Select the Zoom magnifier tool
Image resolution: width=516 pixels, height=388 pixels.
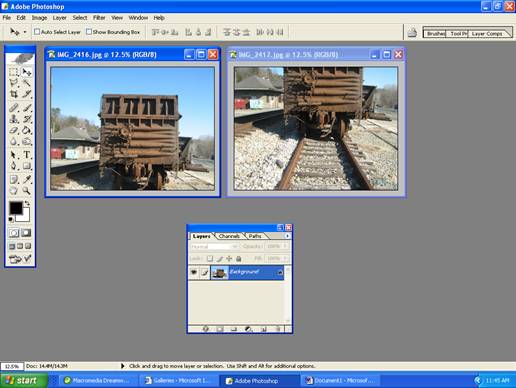[x=27, y=191]
